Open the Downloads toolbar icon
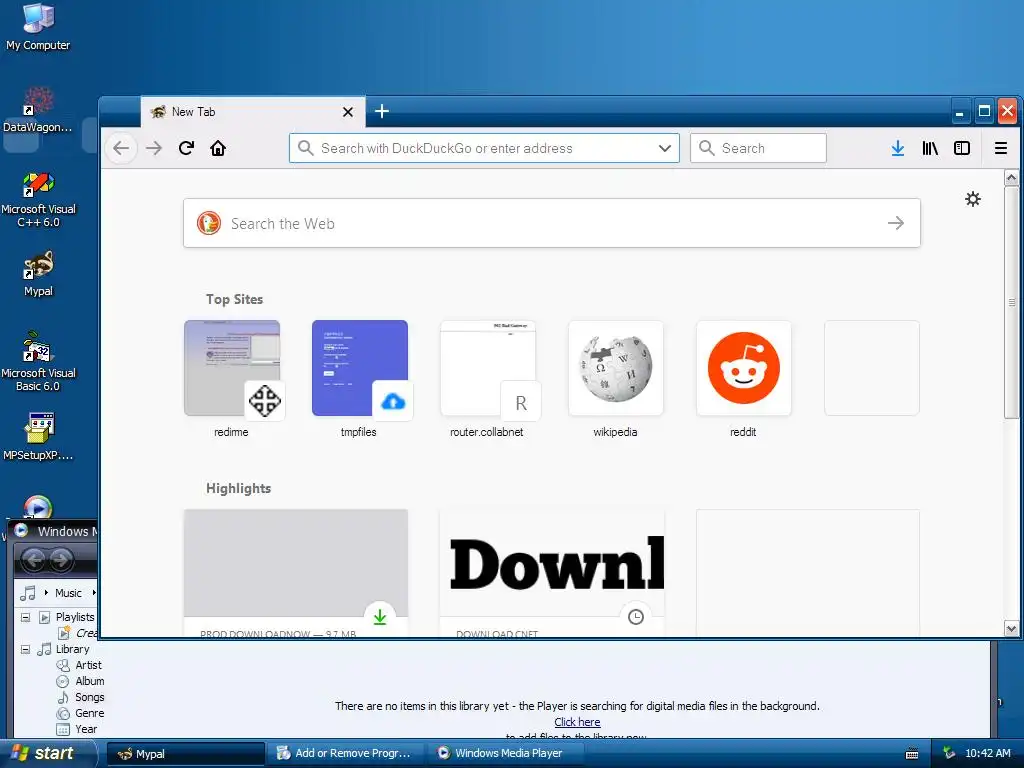This screenshot has height=768, width=1024. click(898, 148)
